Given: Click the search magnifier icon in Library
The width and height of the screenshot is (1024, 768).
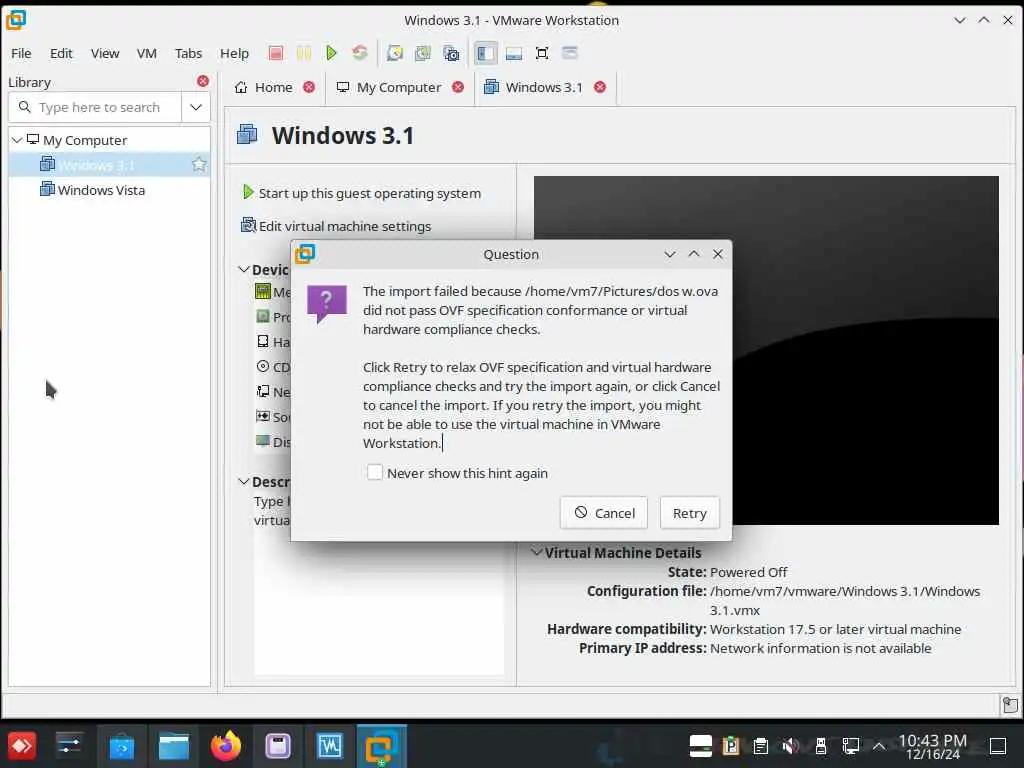Looking at the screenshot, I should point(25,106).
